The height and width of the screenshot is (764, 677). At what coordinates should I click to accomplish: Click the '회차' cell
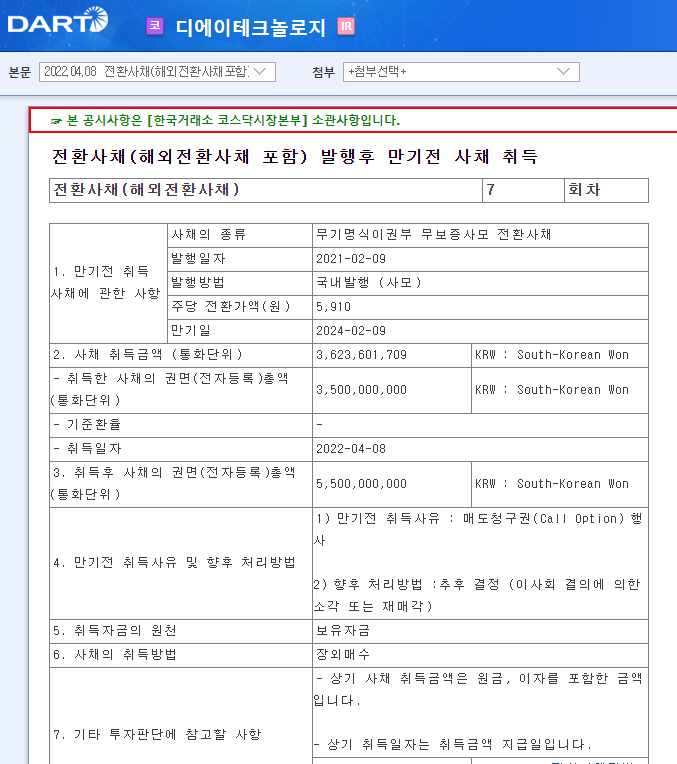click(606, 190)
